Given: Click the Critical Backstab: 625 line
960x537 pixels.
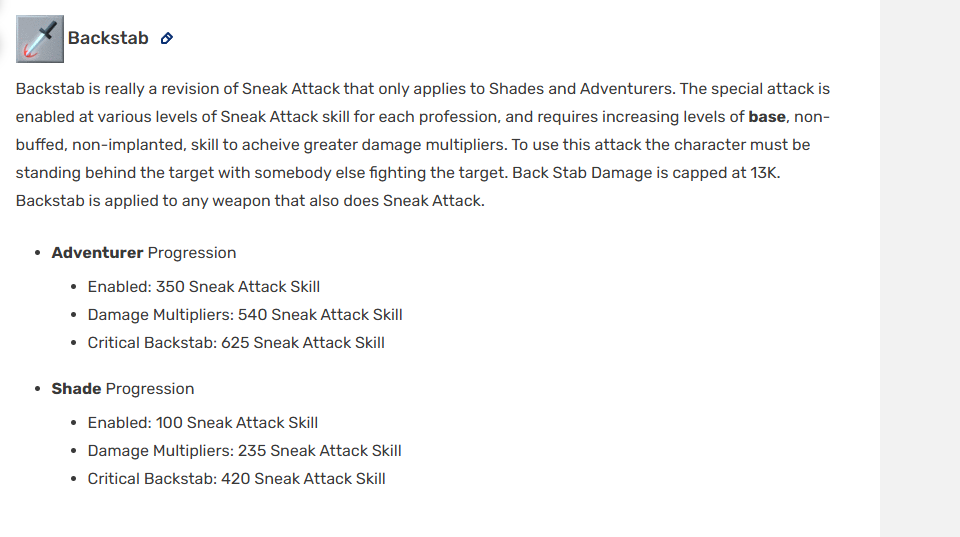Looking at the screenshot, I should (236, 343).
